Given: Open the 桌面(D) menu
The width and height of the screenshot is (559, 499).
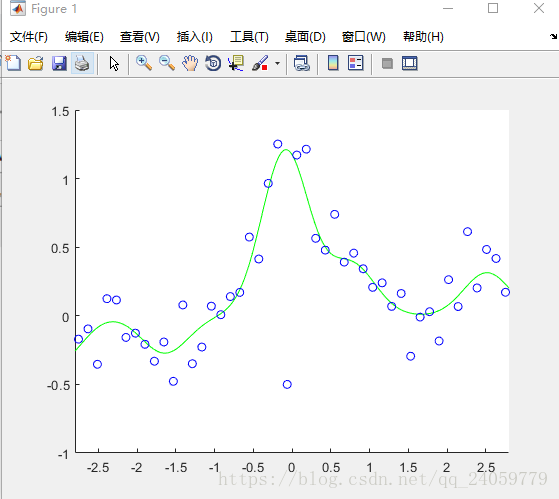Looking at the screenshot, I should pos(305,37).
